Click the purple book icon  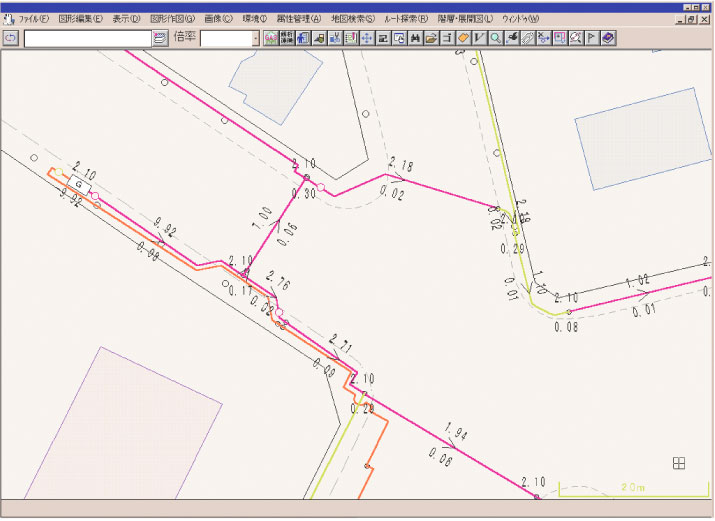[608, 38]
